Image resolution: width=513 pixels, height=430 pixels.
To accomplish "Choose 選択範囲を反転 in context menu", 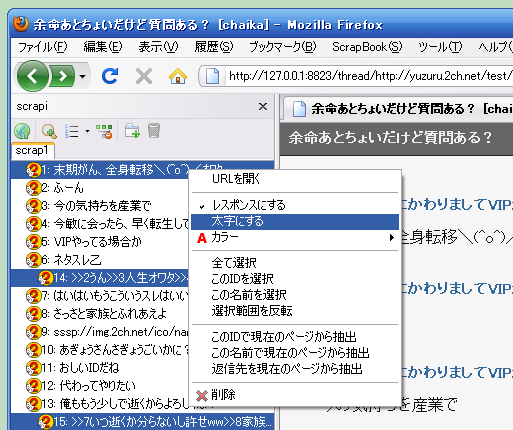I will pyautogui.click(x=295, y=311).
